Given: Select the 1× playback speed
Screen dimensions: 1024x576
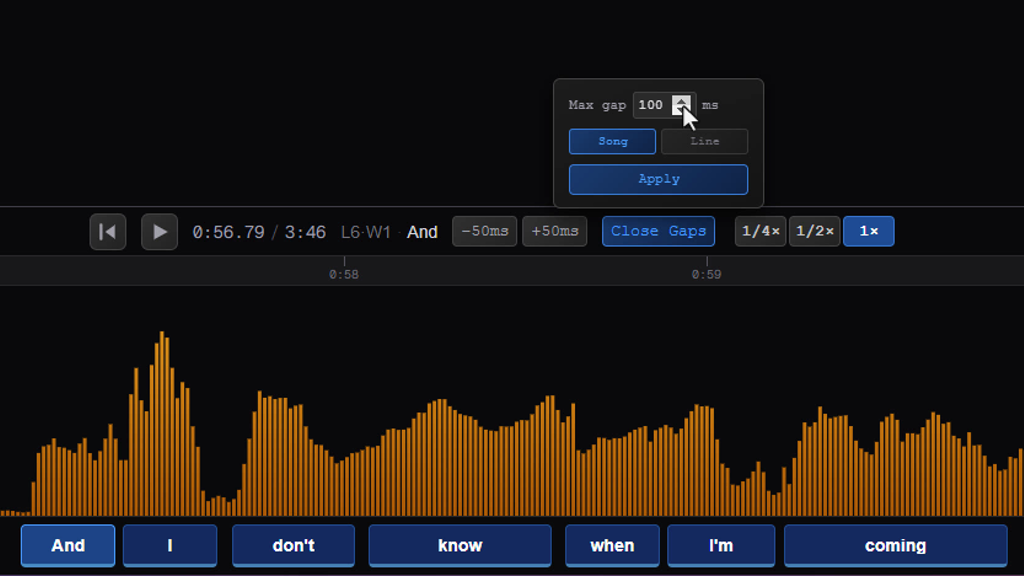Looking at the screenshot, I should click(869, 231).
